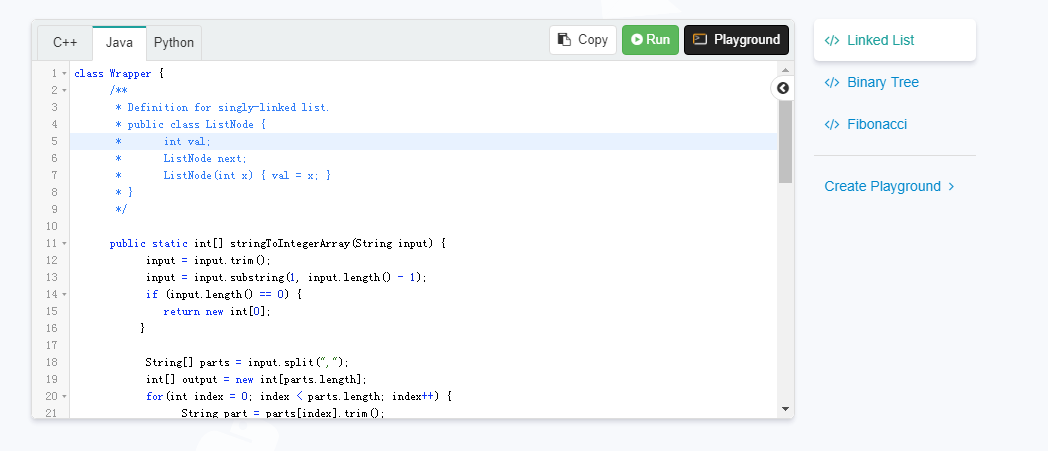Screen dimensions: 1048x451
Task: Switch to the C++ tab
Action: 65,43
